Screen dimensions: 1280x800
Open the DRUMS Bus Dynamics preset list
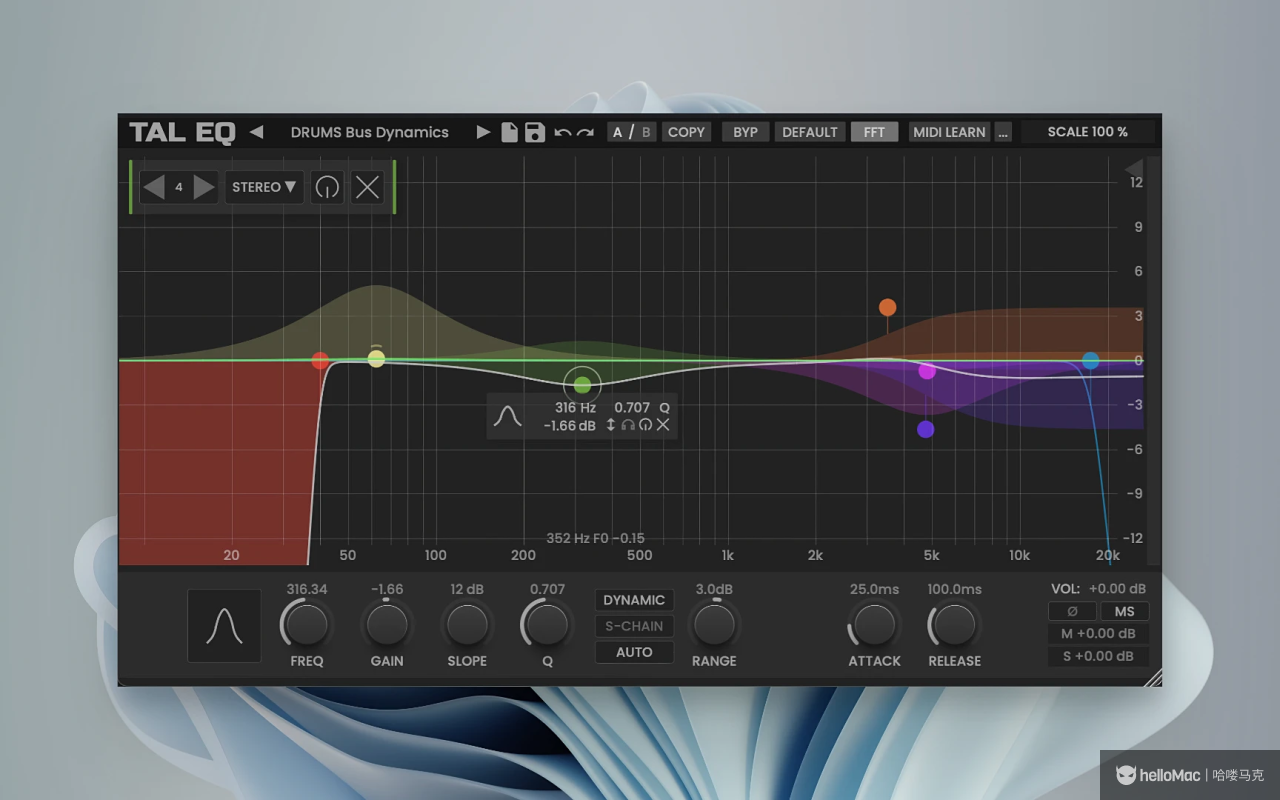(370, 132)
